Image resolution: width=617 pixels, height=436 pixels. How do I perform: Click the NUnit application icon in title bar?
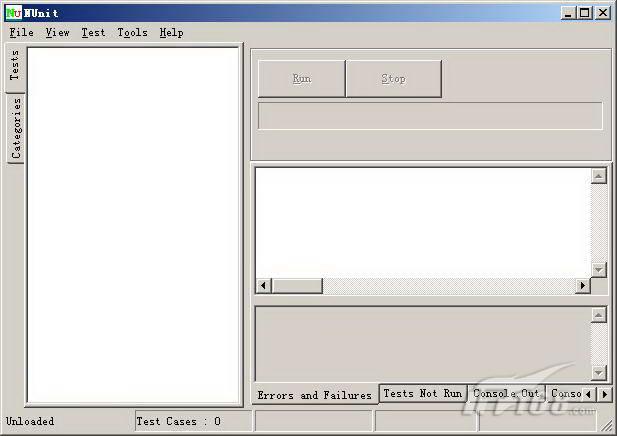coord(14,13)
